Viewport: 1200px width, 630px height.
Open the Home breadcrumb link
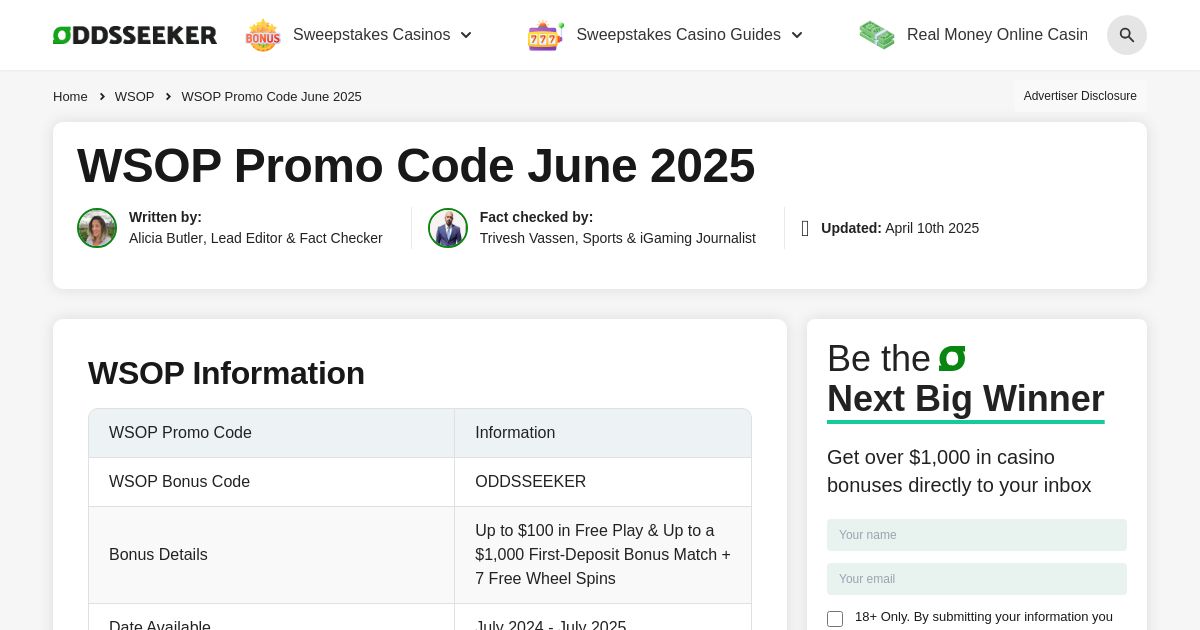pos(70,96)
